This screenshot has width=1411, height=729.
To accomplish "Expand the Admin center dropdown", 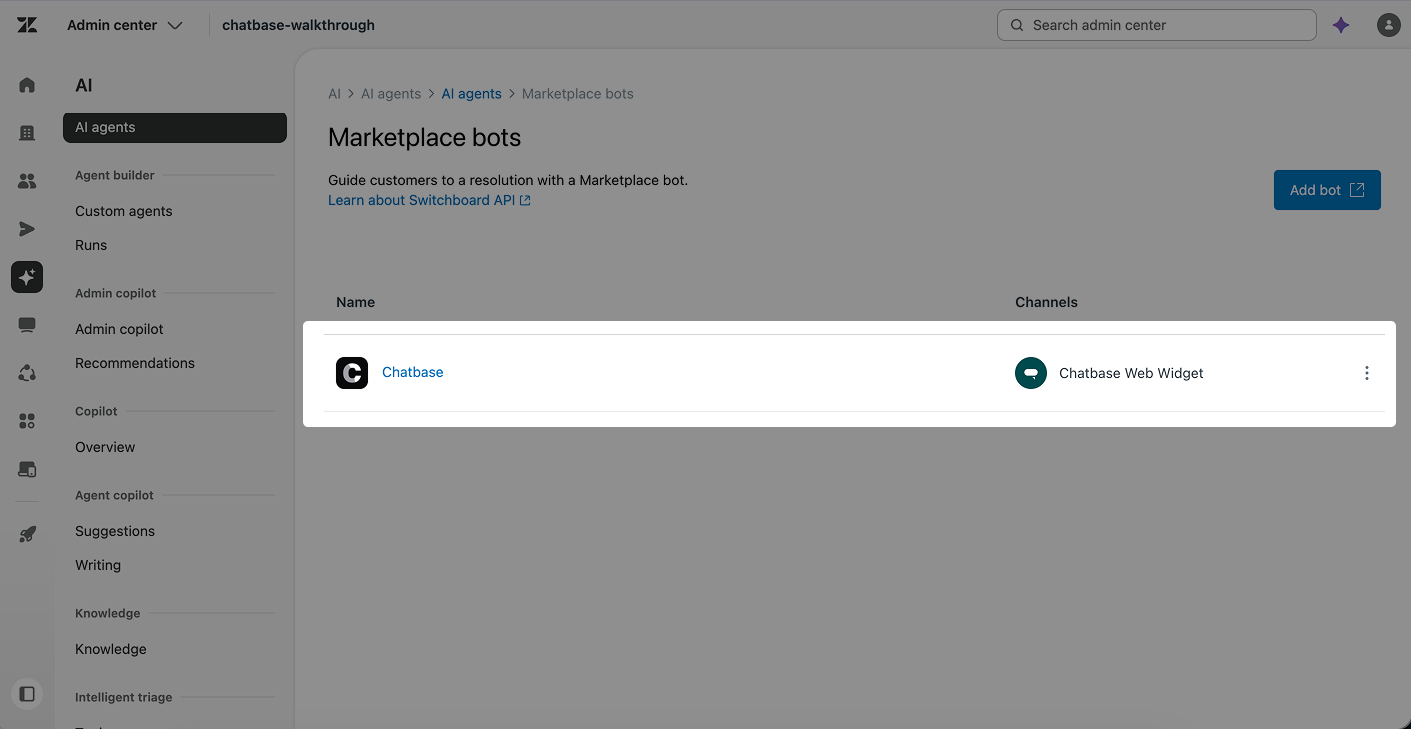I will [125, 25].
